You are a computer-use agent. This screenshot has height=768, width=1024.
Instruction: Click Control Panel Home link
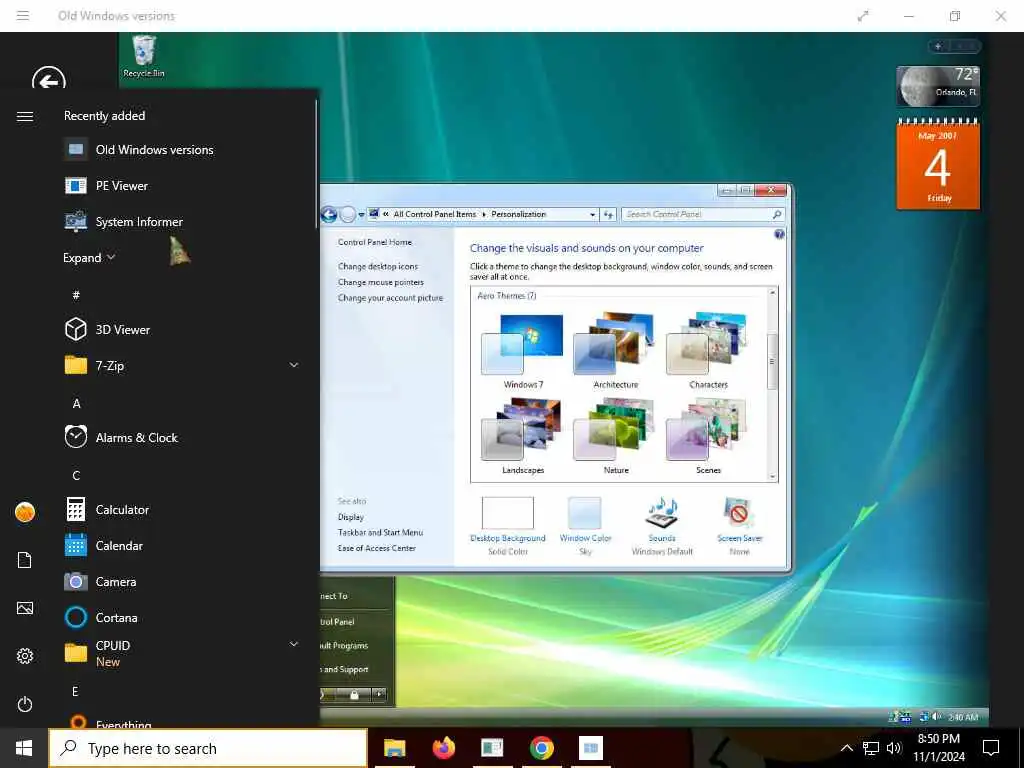[375, 242]
